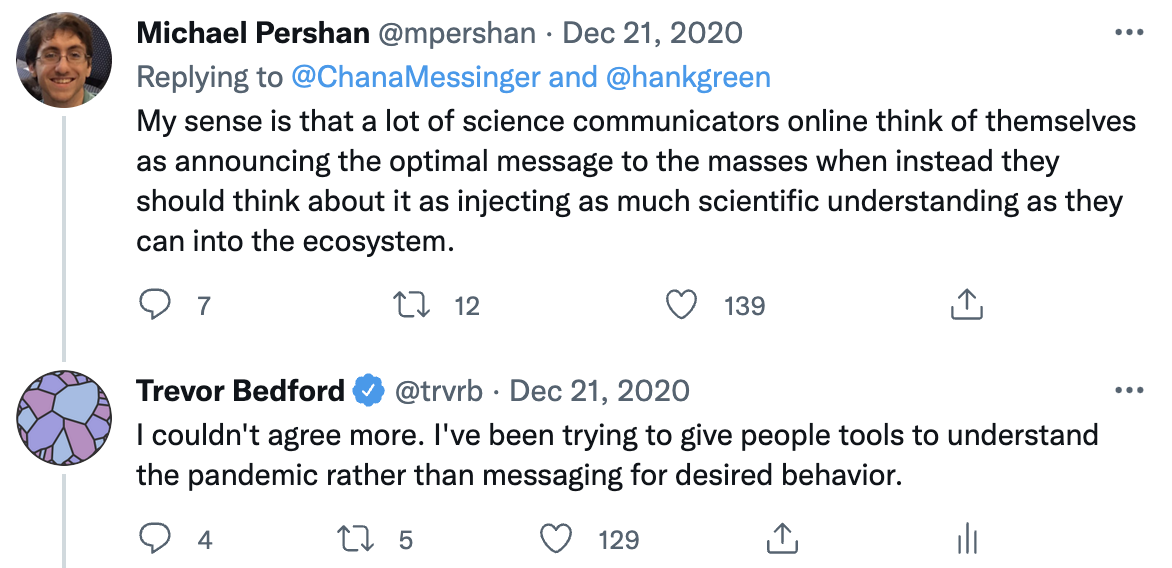Open Trevor Bedford's display name
The image size is (1172, 568).
[x=240, y=390]
